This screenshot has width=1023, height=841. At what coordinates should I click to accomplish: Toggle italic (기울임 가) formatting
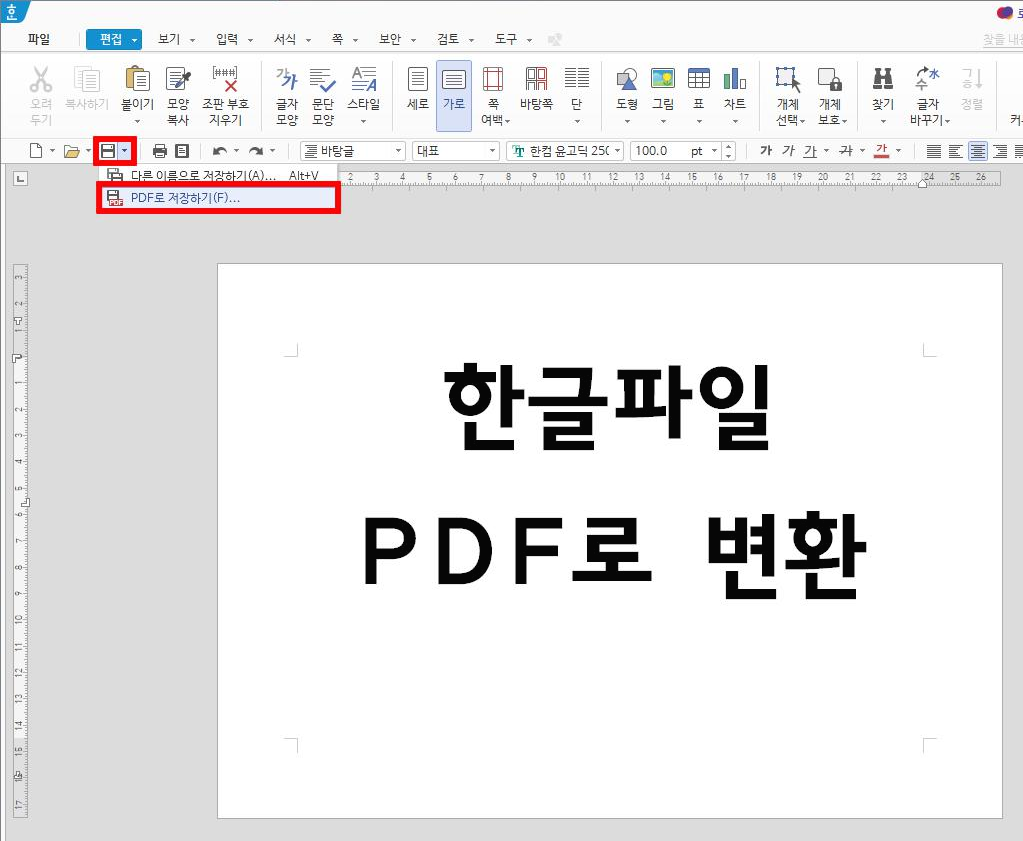788,151
